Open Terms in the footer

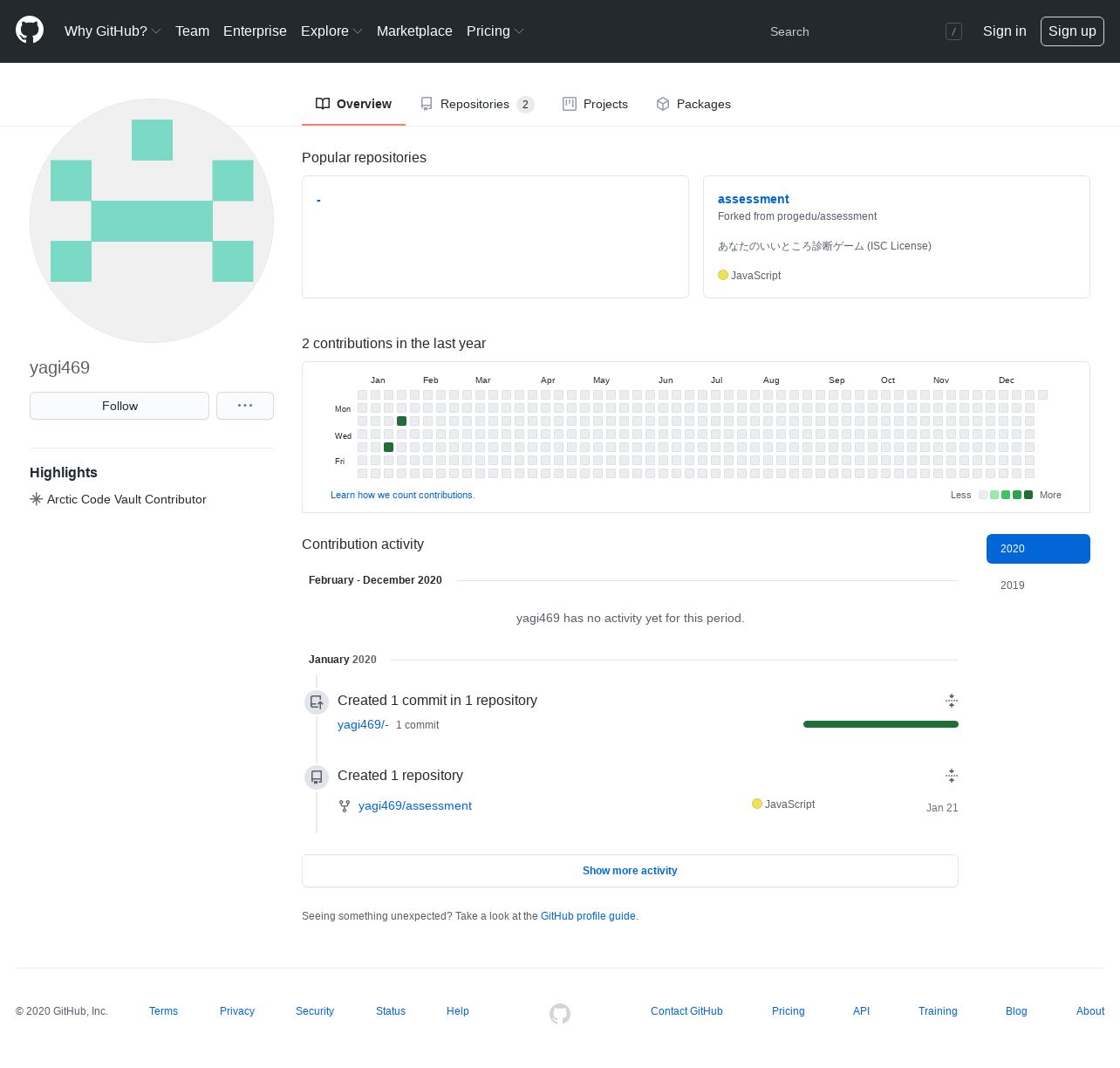163,1011
